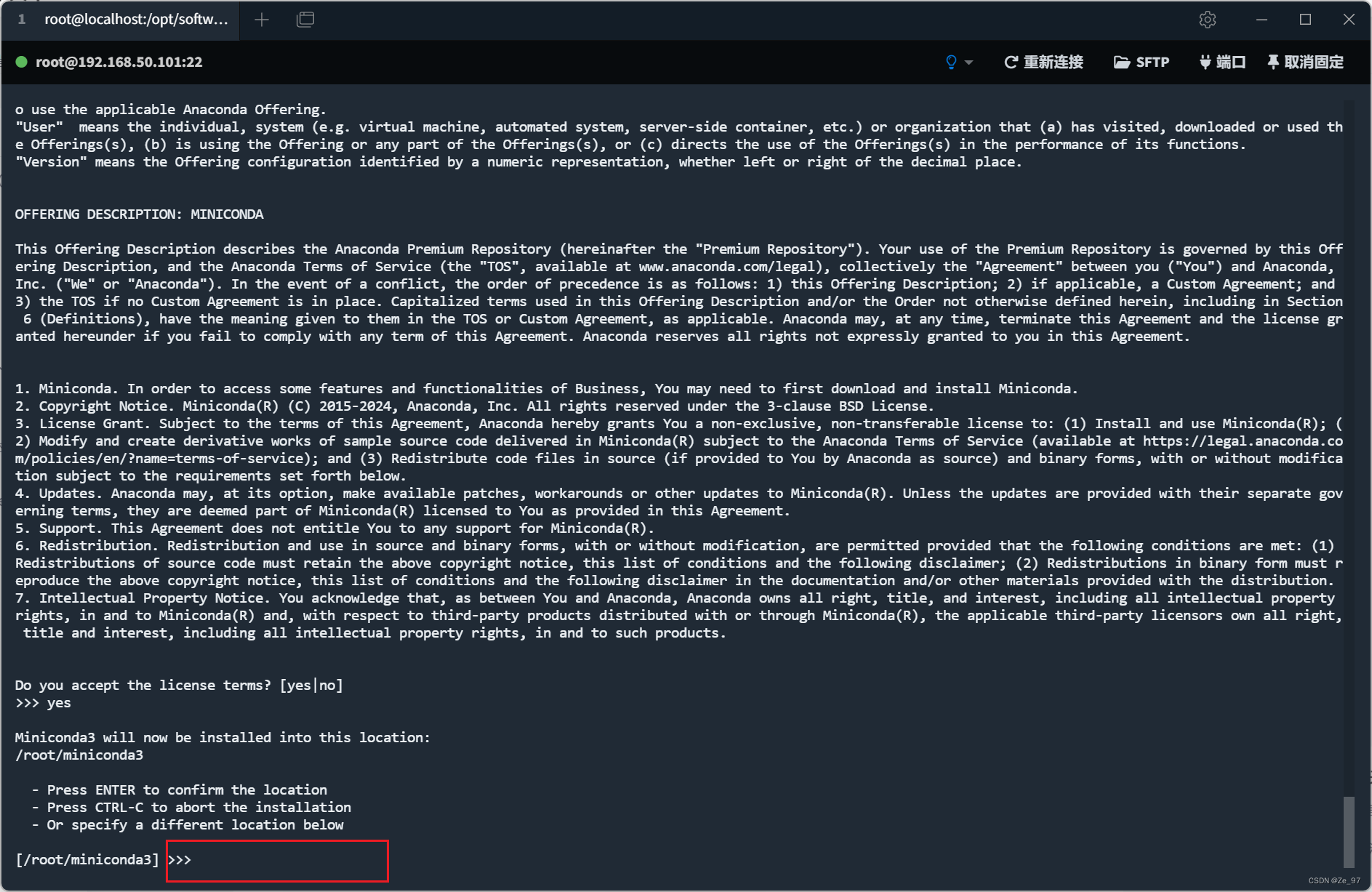Minimize the terminal window
Image resolution: width=1372 pixels, height=892 pixels.
click(x=1261, y=20)
